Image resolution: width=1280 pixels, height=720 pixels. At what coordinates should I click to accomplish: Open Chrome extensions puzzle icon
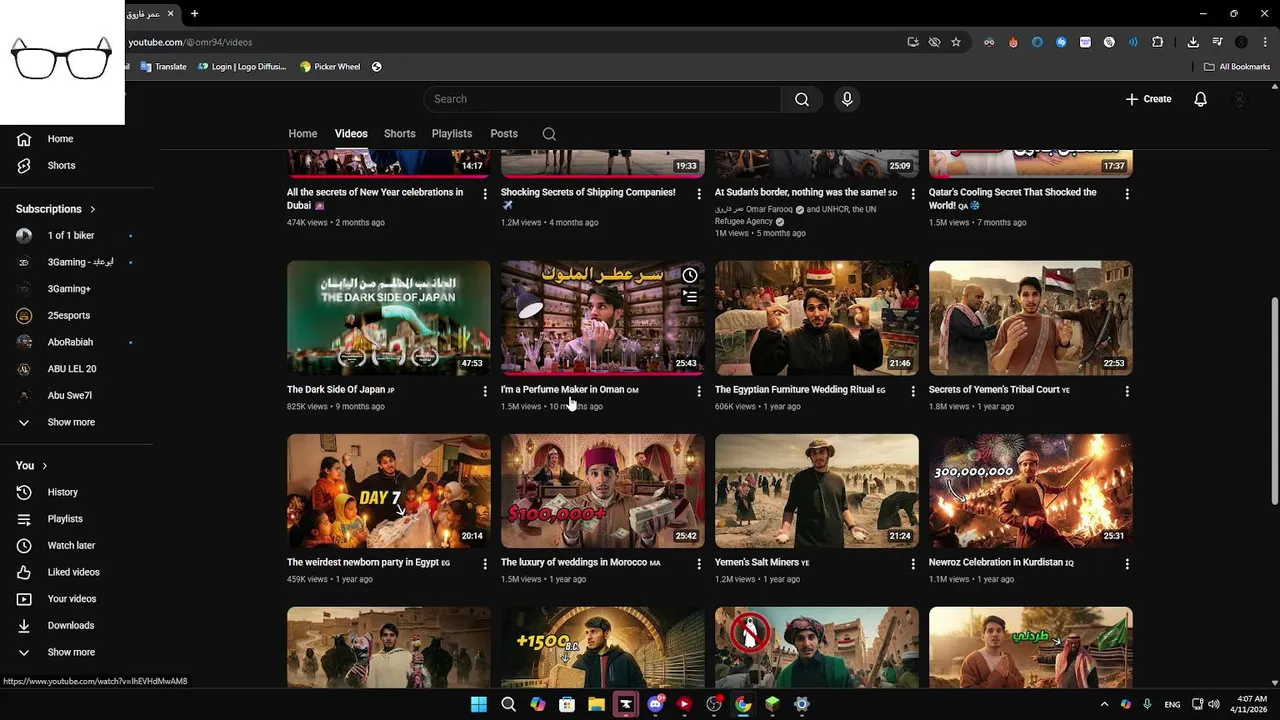[x=1158, y=42]
